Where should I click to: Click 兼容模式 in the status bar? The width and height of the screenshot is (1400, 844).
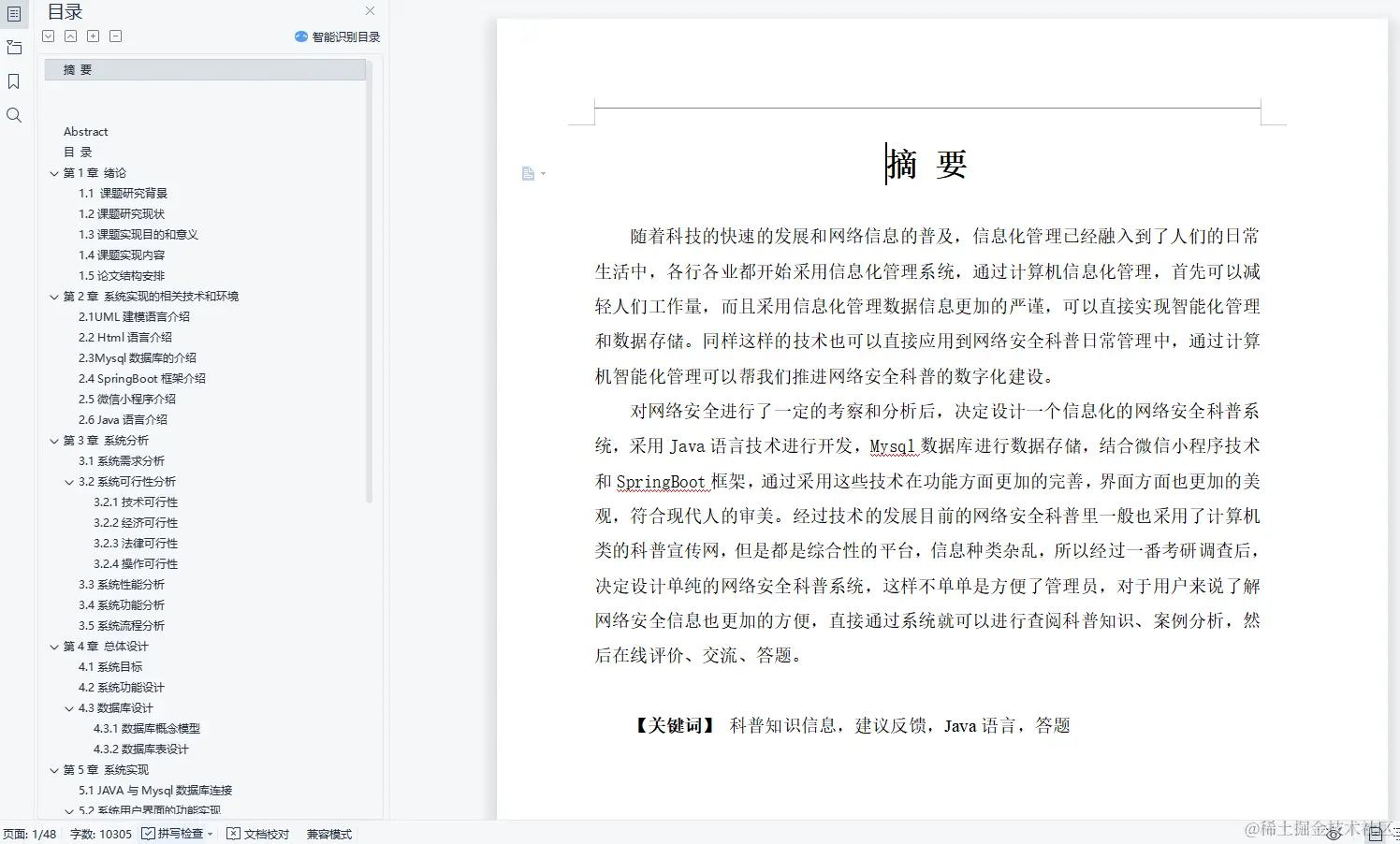(329, 834)
